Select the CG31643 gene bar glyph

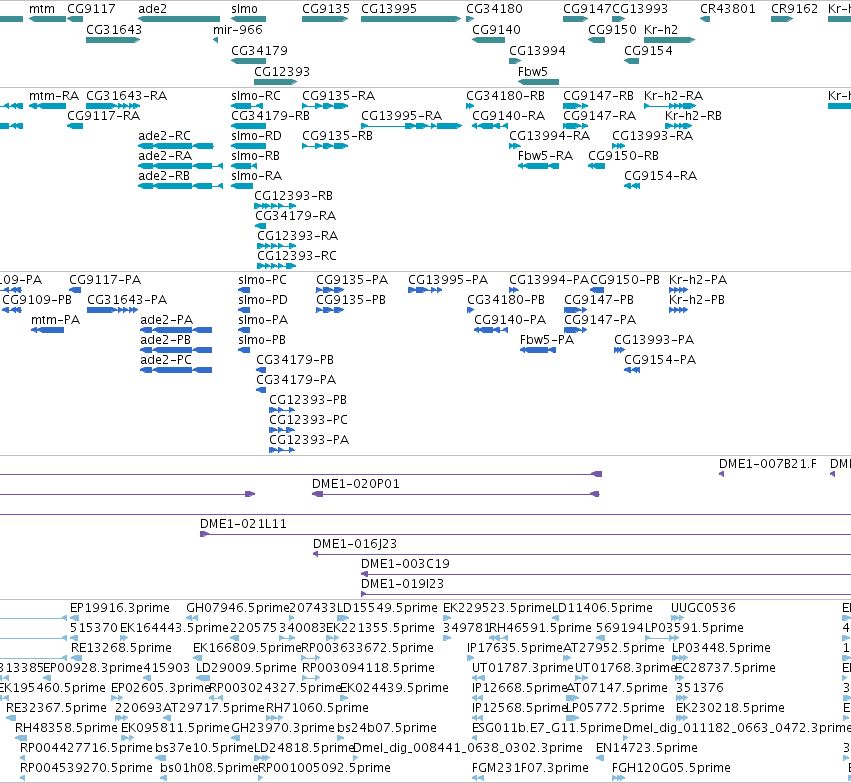tap(113, 40)
